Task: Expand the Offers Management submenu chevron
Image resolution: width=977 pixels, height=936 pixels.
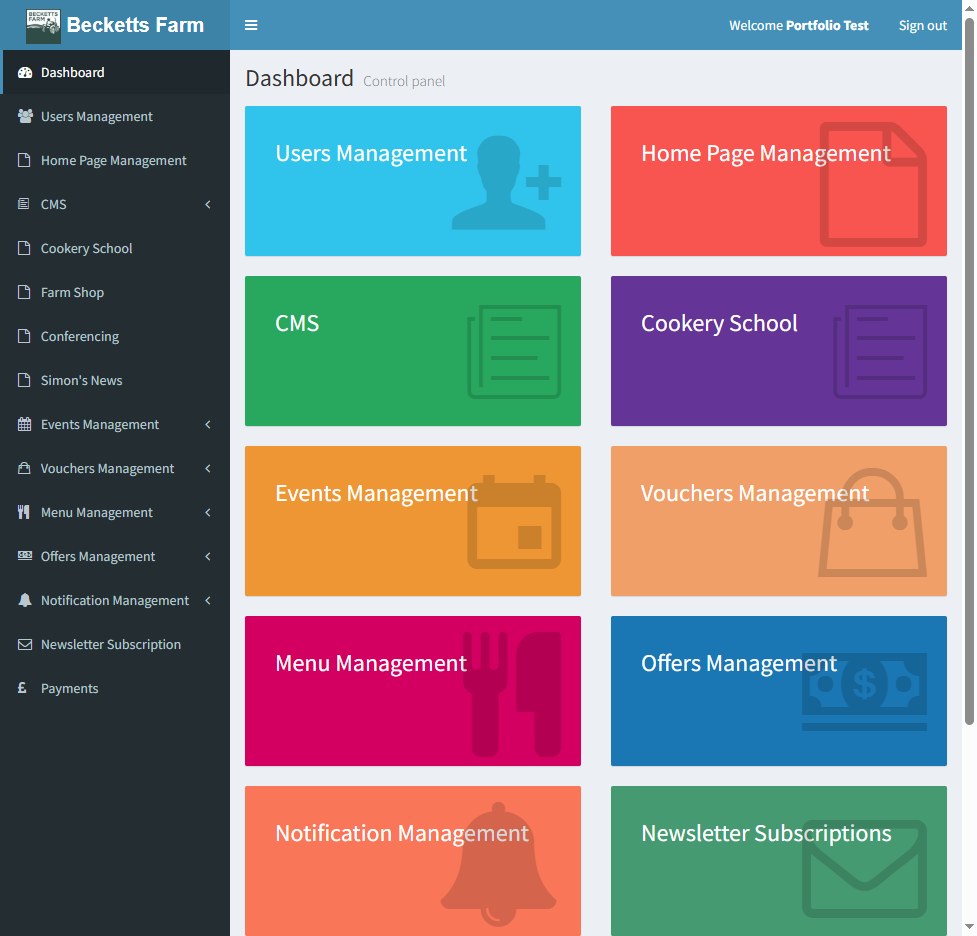Action: coord(207,556)
